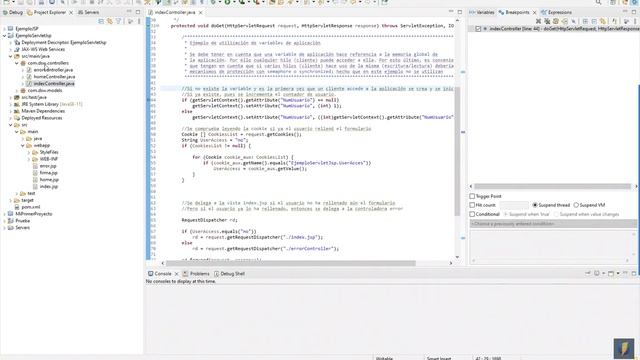Switch to the Expressions tab
The width and height of the screenshot is (640, 360).
tap(556, 12)
